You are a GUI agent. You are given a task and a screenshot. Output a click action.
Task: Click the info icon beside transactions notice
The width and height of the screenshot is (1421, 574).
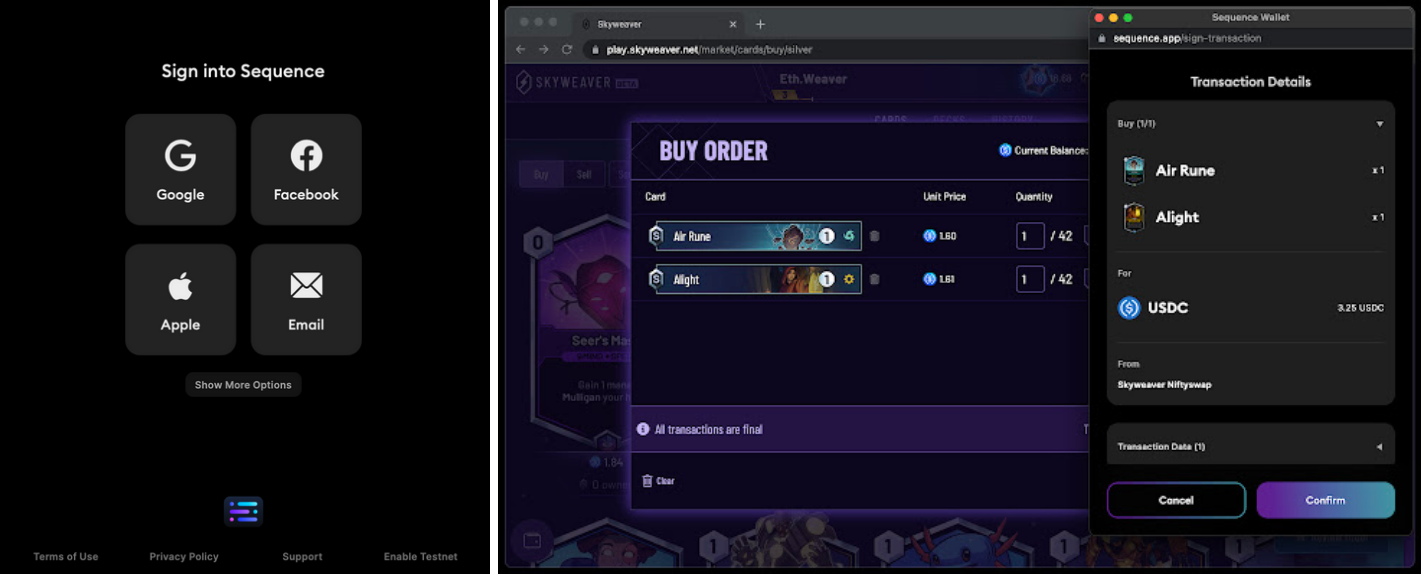(643, 429)
